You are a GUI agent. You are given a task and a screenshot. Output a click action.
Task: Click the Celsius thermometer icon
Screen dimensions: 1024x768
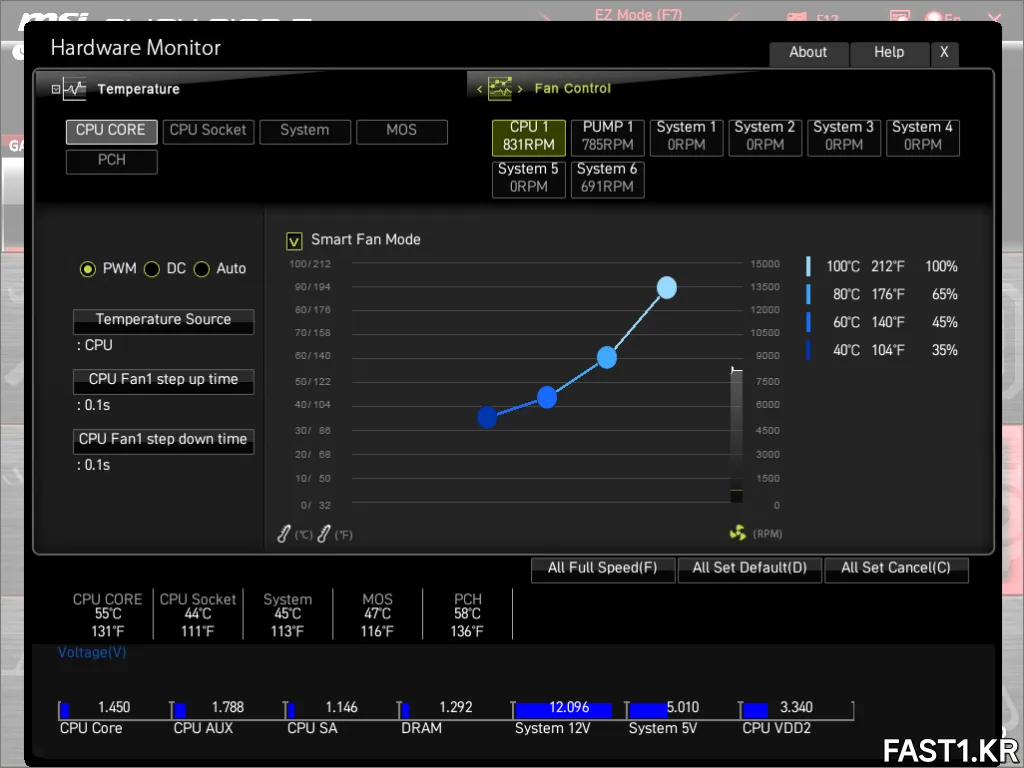coord(283,534)
